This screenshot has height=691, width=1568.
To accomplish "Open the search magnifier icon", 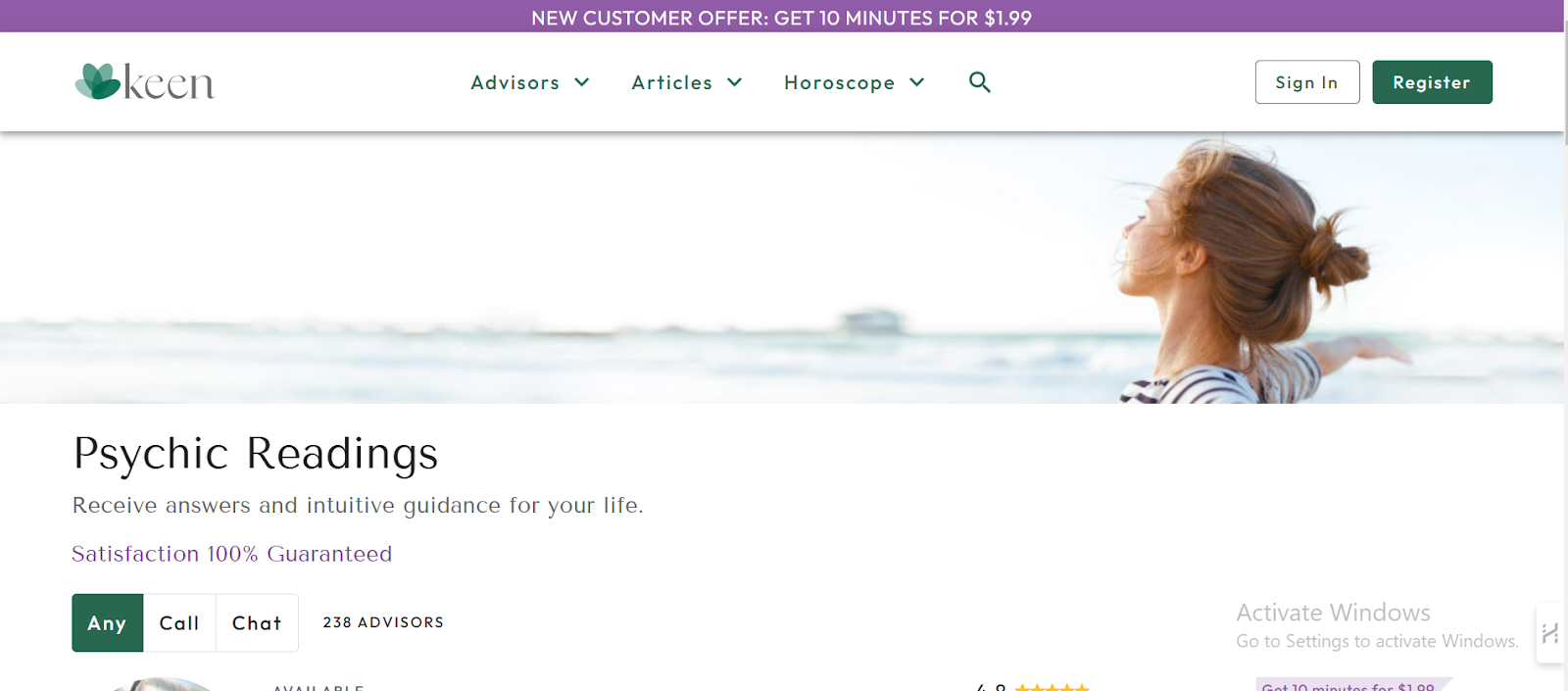I will tap(979, 82).
